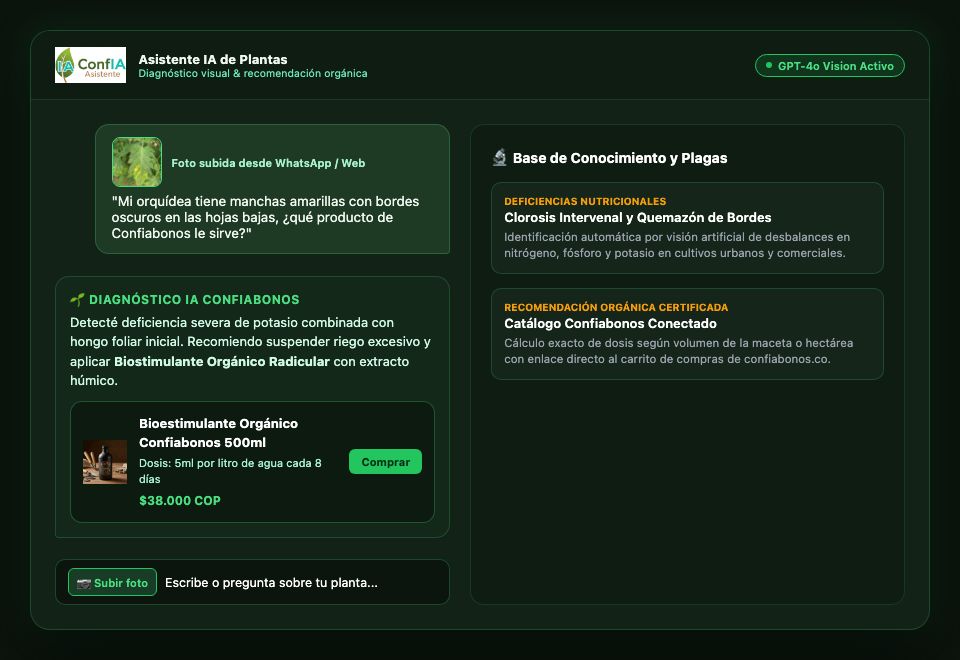
Task: Click the bold Biostimulante Orgánico Radicular text
Action: 222,361
